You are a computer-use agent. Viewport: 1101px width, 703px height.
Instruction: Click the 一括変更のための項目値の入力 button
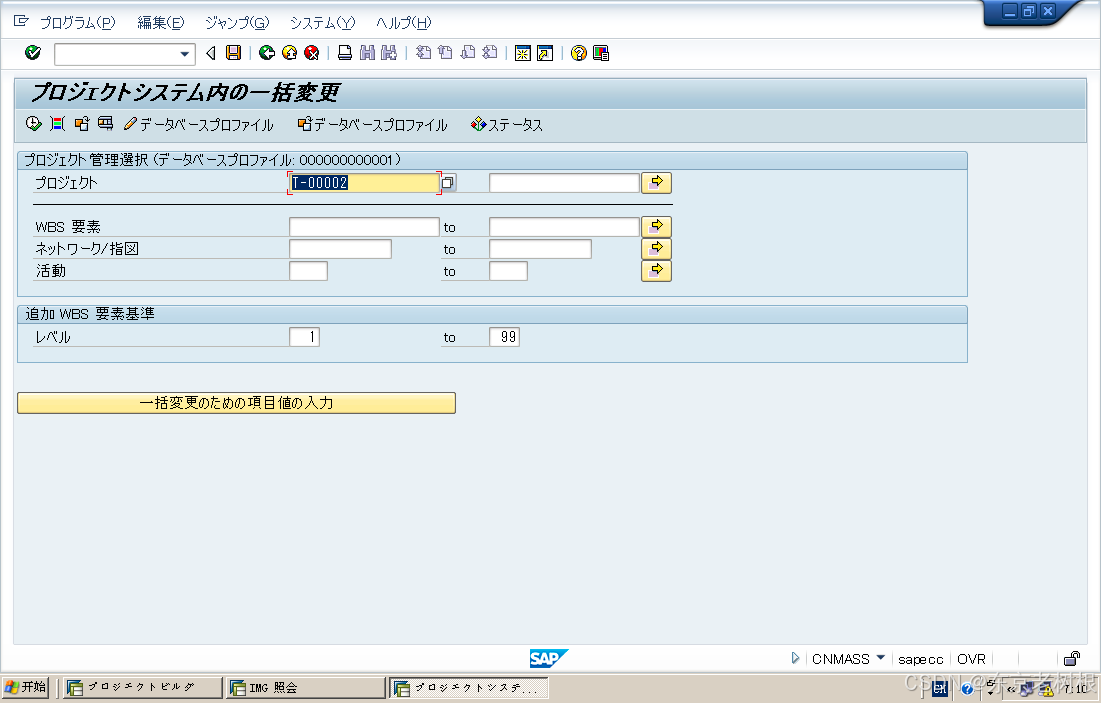pos(236,402)
